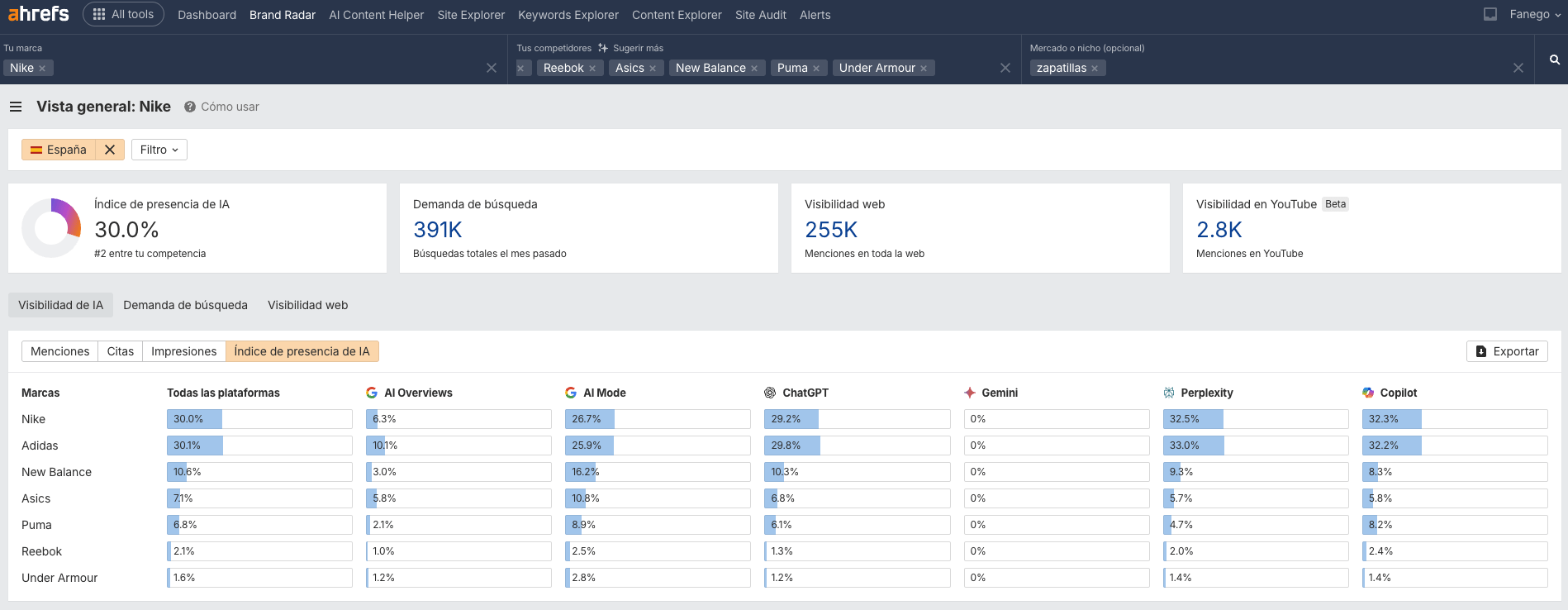Click the Sugerir más sparkle icon
The image size is (1568, 610).
tap(603, 48)
